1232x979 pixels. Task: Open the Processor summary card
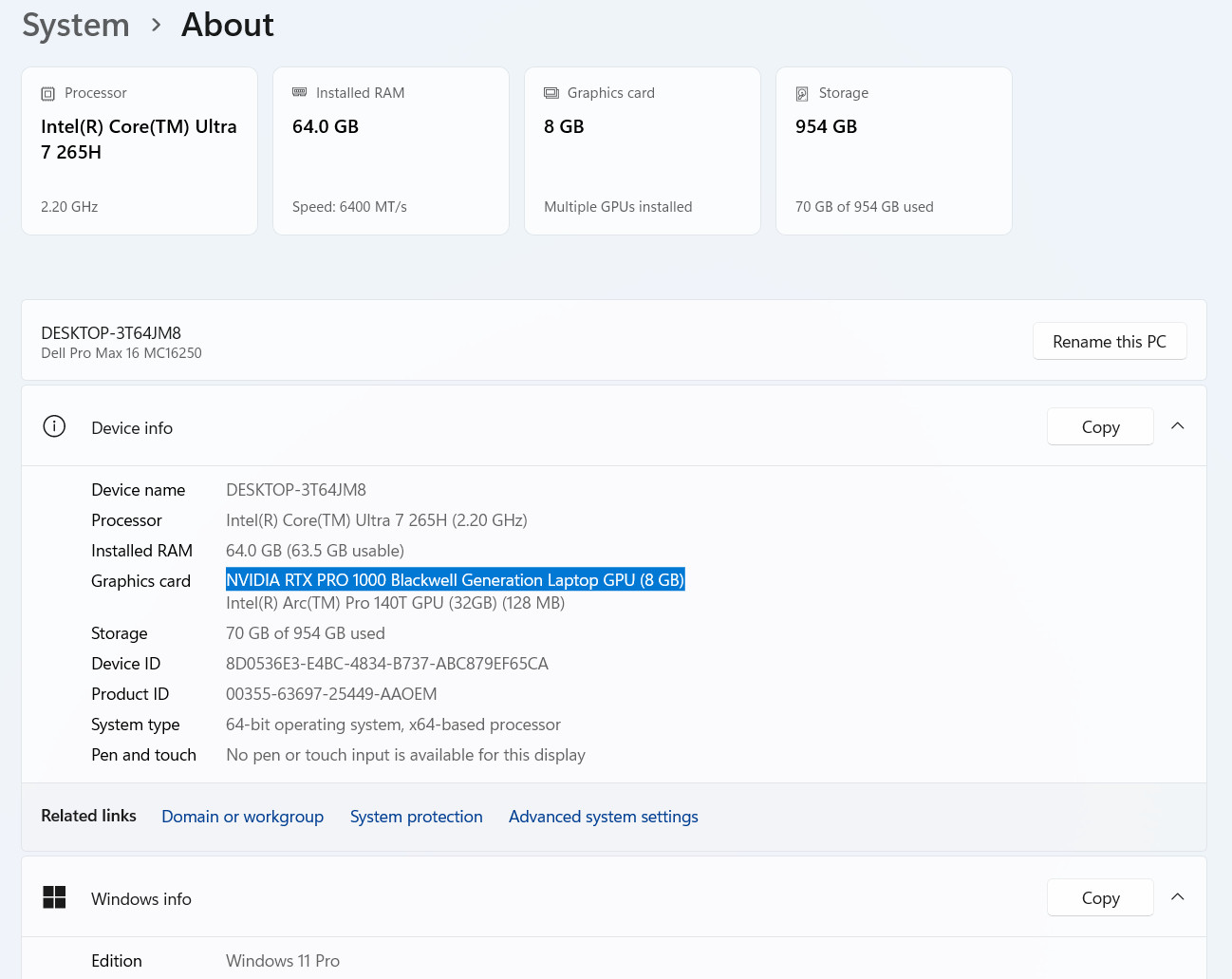coord(140,151)
